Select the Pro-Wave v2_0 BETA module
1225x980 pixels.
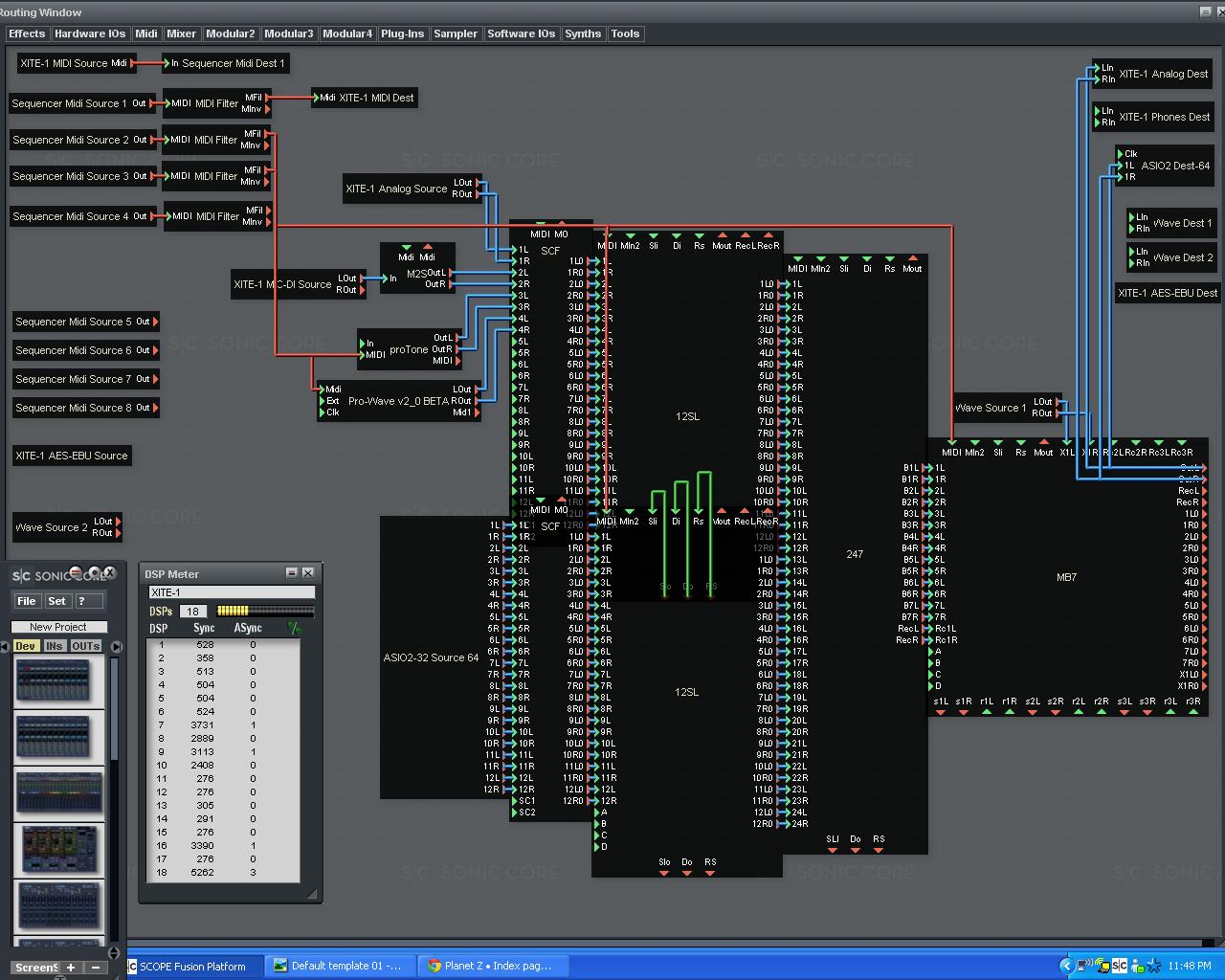tap(398, 401)
